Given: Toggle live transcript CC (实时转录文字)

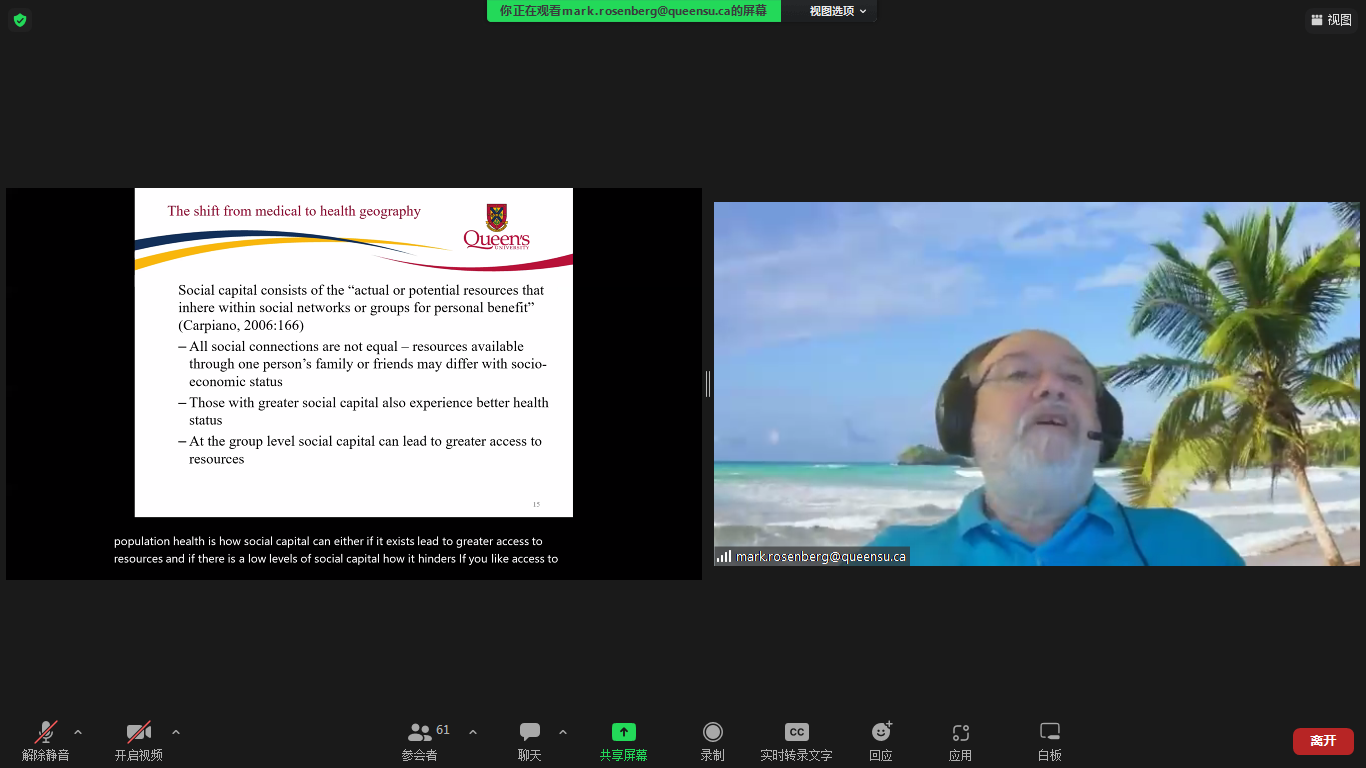Looking at the screenshot, I should pyautogui.click(x=796, y=740).
